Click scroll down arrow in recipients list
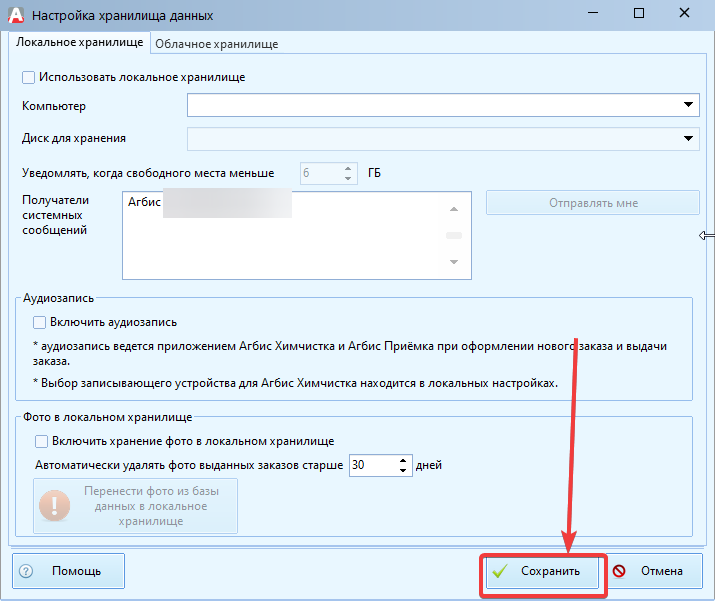Viewport: 715px width, 601px height. [454, 262]
